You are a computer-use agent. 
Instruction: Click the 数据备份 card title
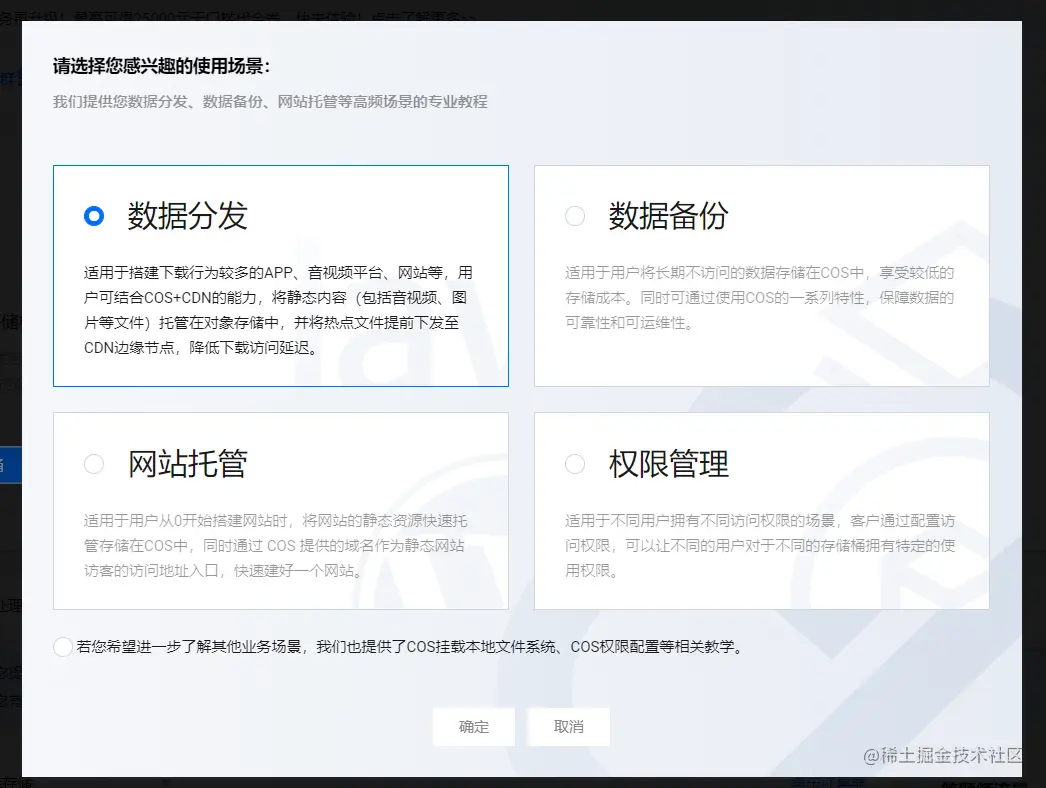click(668, 216)
